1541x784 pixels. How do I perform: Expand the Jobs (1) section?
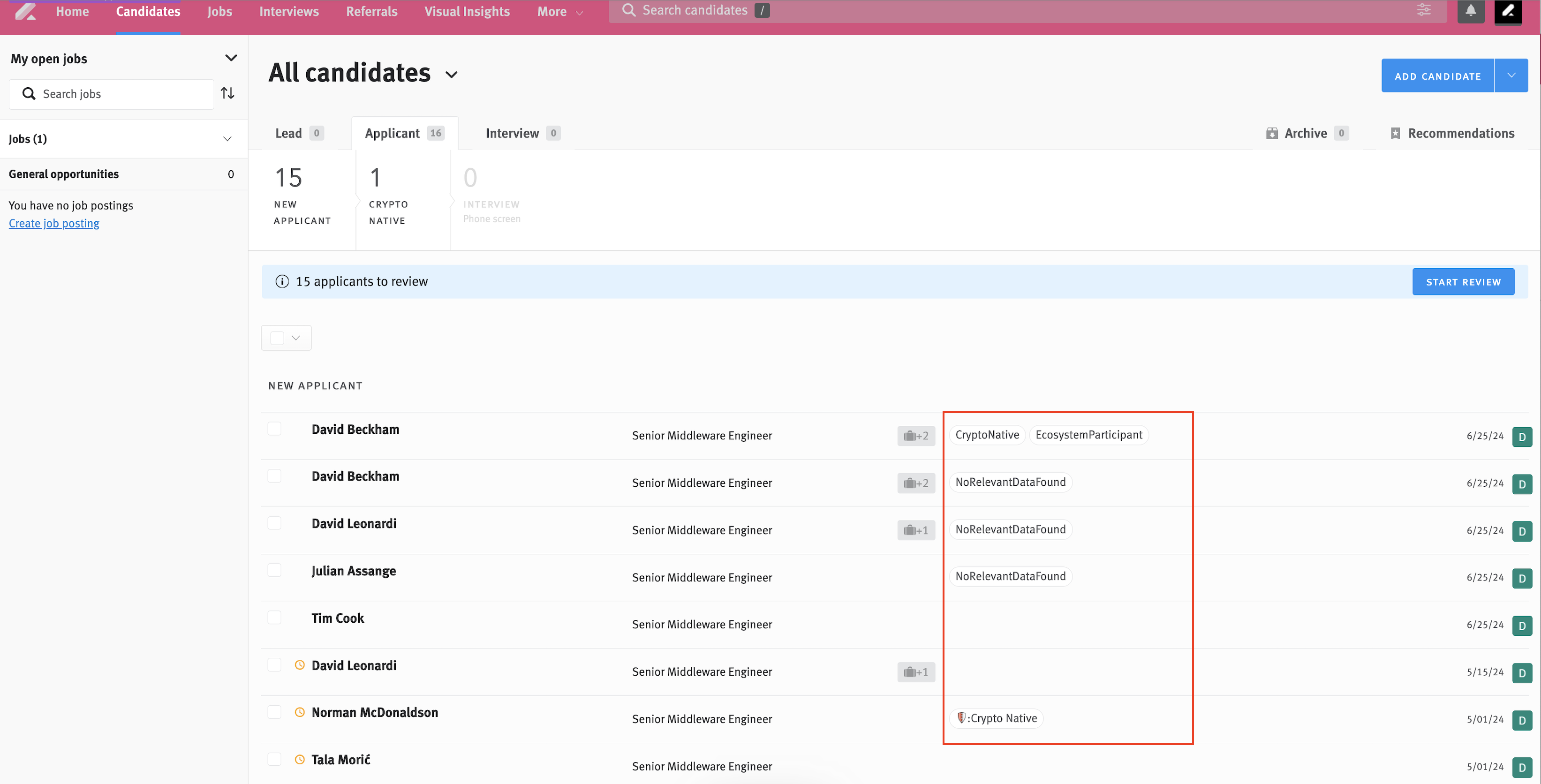(227, 139)
